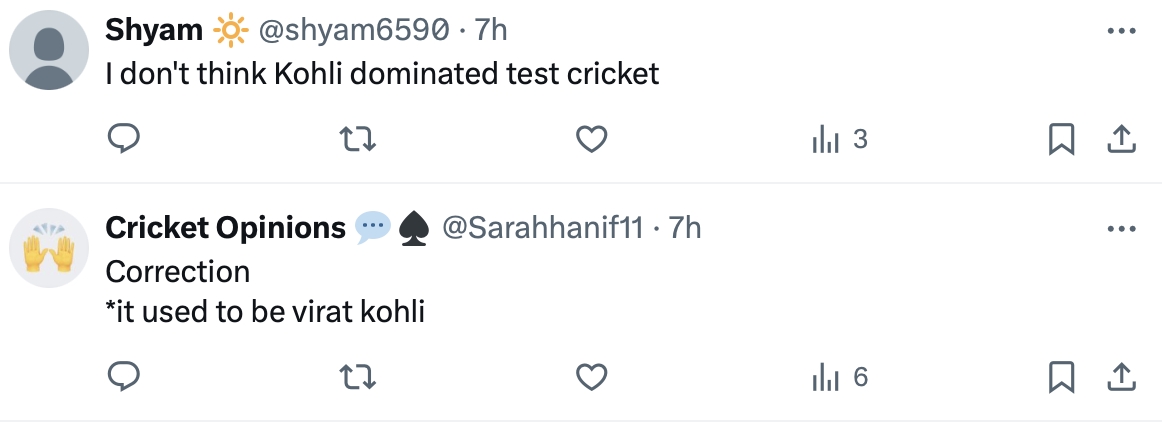Reply to Shyam's Kohli tweet

123,140
